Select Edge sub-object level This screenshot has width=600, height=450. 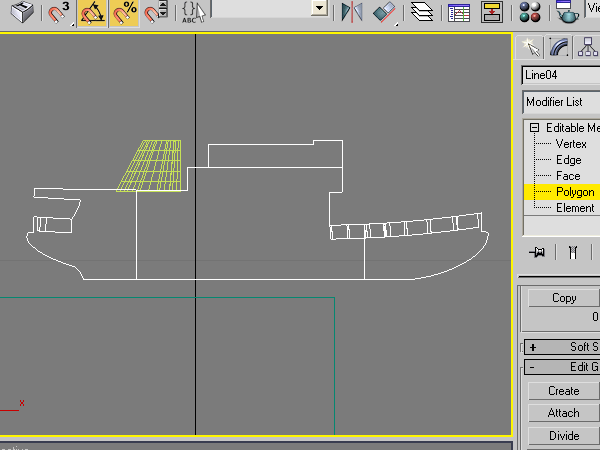(x=569, y=160)
